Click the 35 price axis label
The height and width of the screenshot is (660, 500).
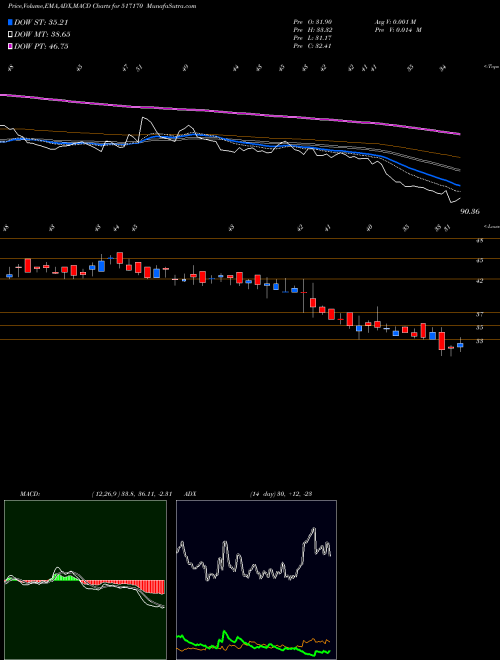479,327
